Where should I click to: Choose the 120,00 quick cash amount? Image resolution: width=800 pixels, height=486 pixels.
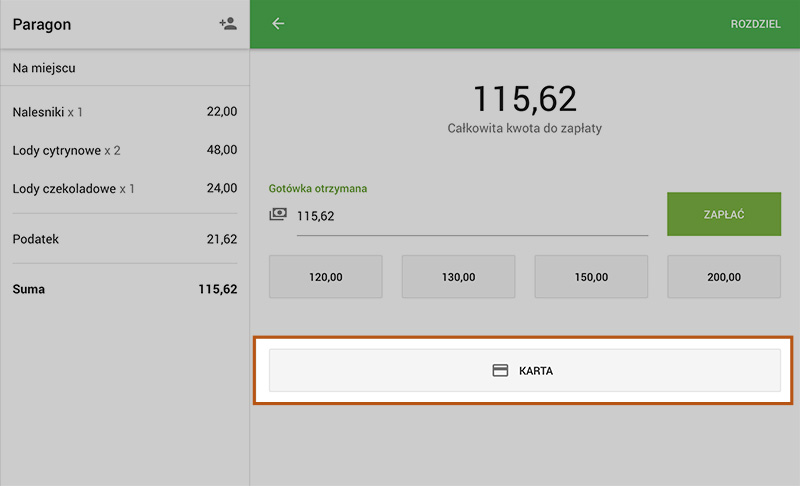tap(325, 277)
